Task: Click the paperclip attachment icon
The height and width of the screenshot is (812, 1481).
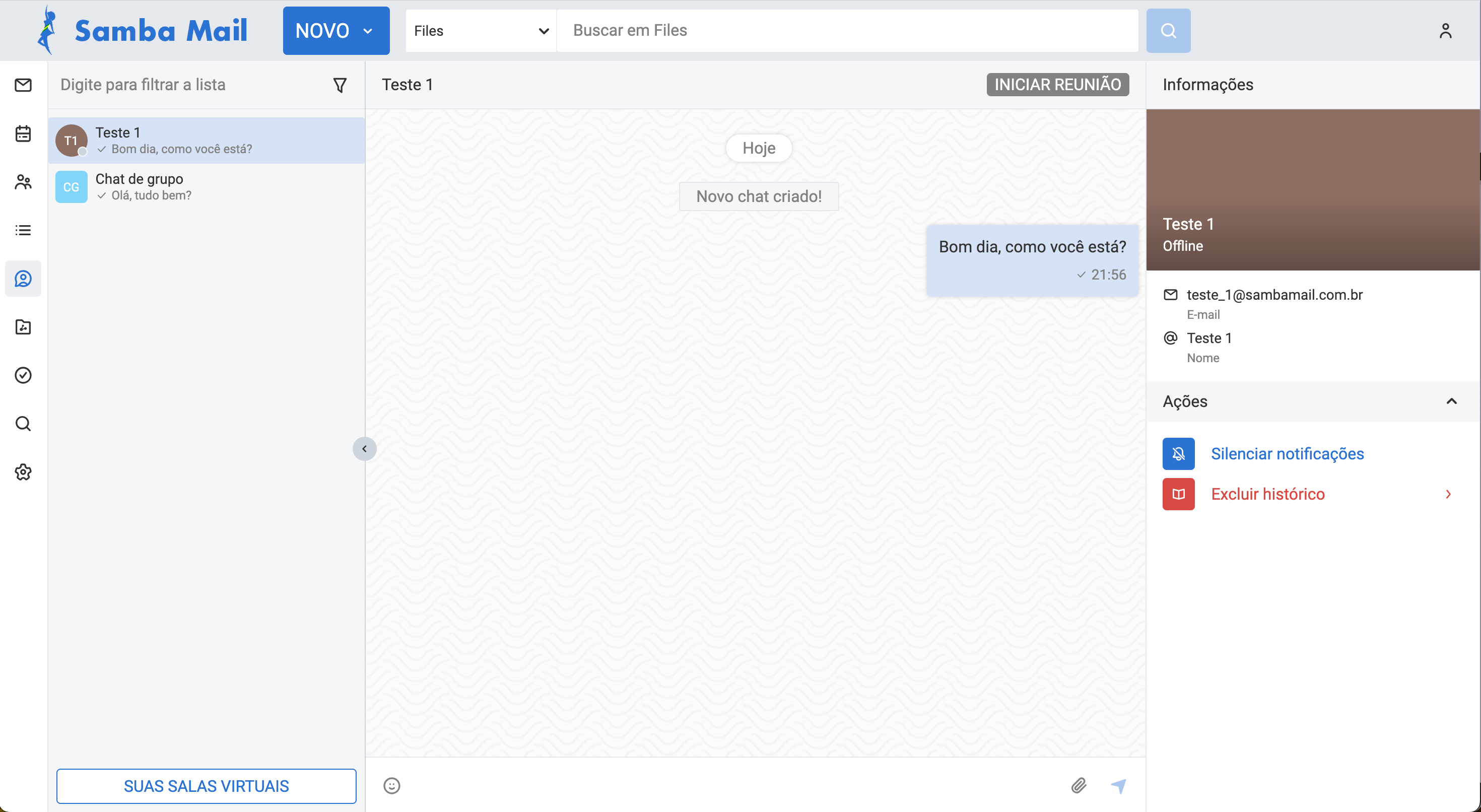Action: pos(1079,785)
